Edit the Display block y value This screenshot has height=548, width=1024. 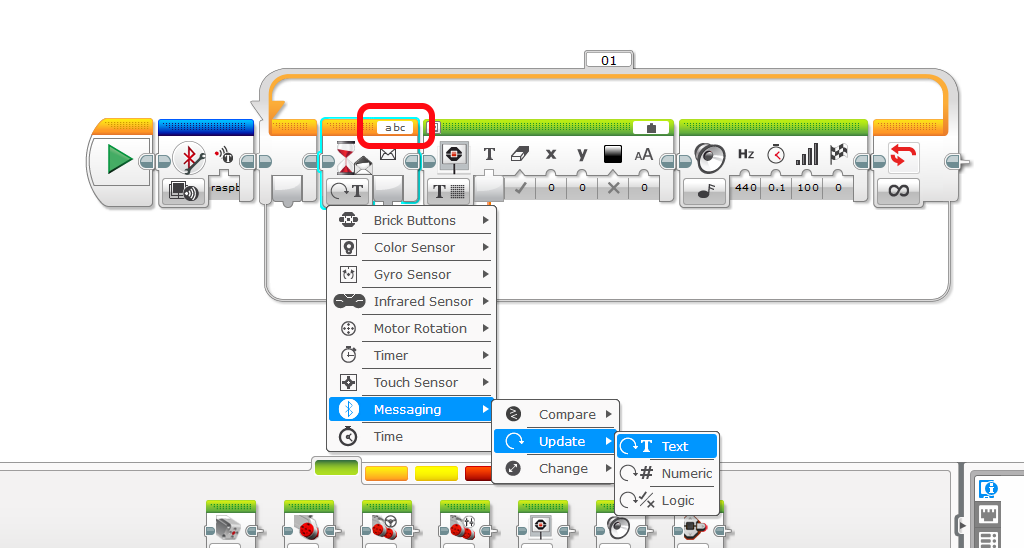pyautogui.click(x=582, y=187)
